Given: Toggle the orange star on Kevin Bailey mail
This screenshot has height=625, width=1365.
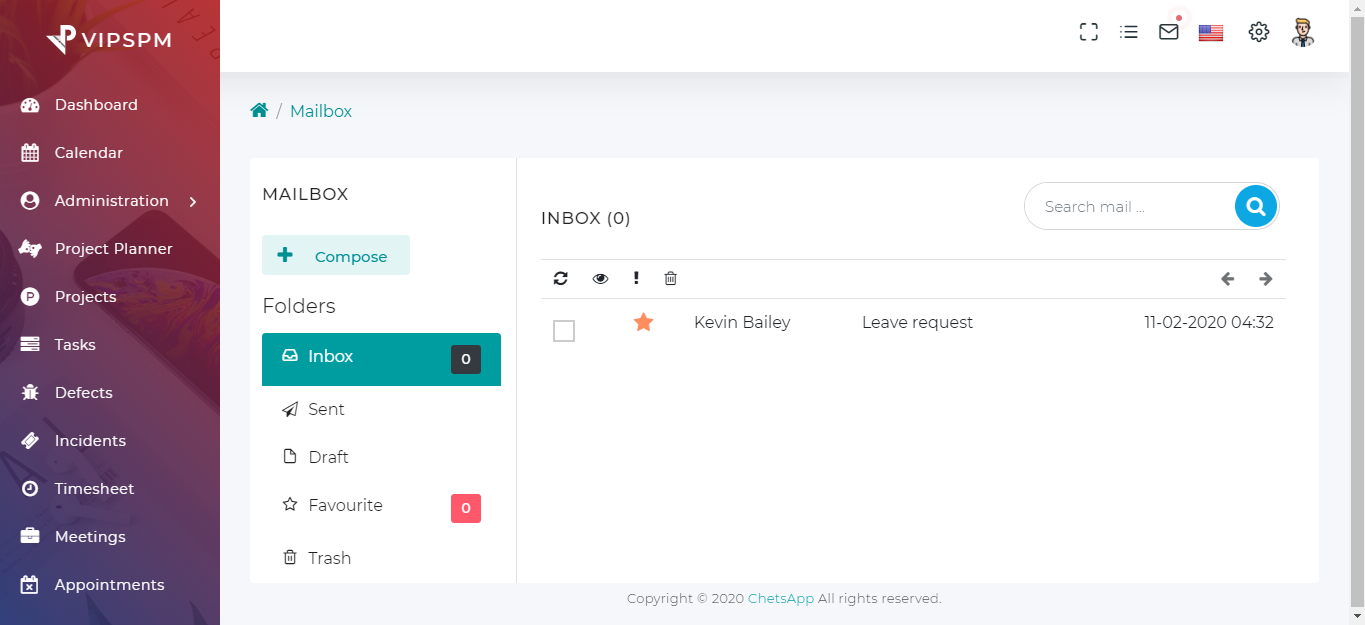Looking at the screenshot, I should point(644,322).
